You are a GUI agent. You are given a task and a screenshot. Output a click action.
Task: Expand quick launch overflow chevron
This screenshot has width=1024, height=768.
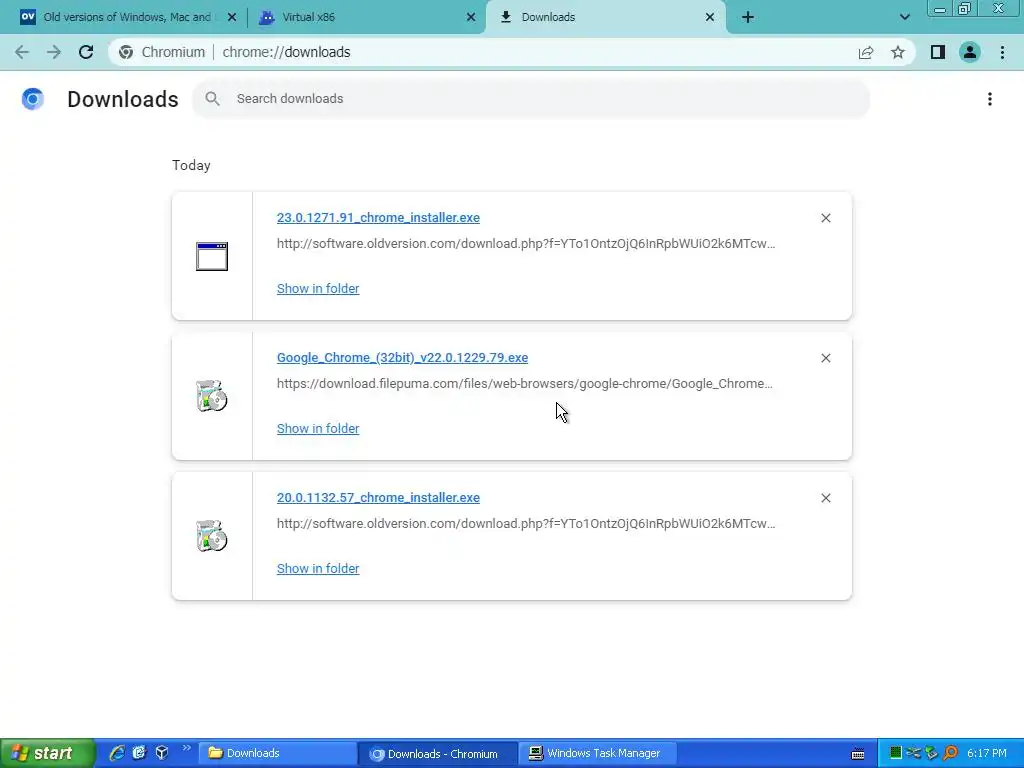point(186,748)
